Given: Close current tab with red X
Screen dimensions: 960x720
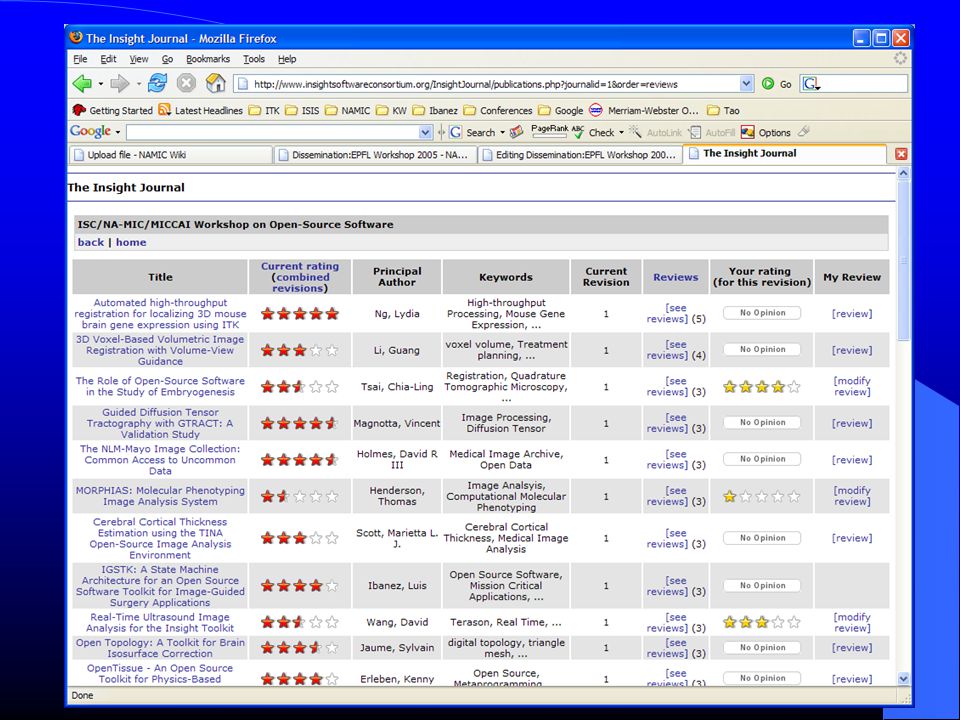Looking at the screenshot, I should [901, 154].
